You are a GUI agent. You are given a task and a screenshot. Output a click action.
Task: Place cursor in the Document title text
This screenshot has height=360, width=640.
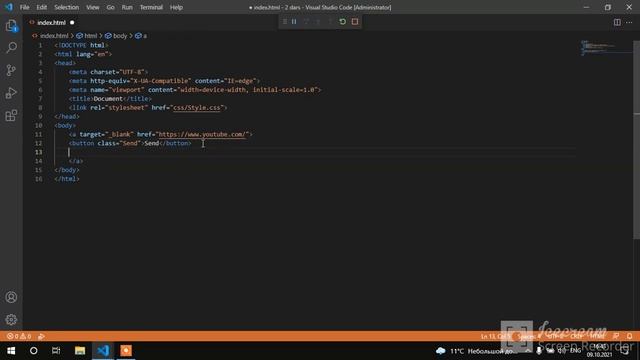(108, 99)
